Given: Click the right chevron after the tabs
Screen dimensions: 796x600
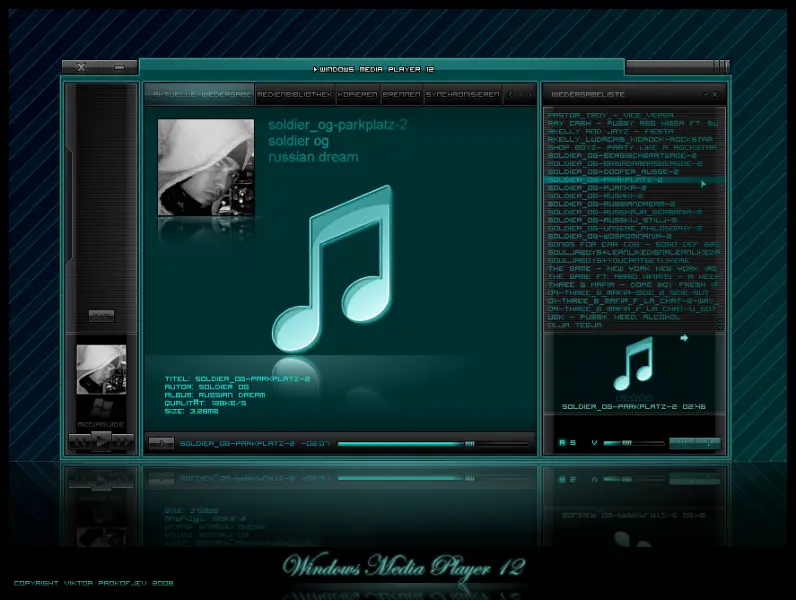Looking at the screenshot, I should click(x=529, y=94).
